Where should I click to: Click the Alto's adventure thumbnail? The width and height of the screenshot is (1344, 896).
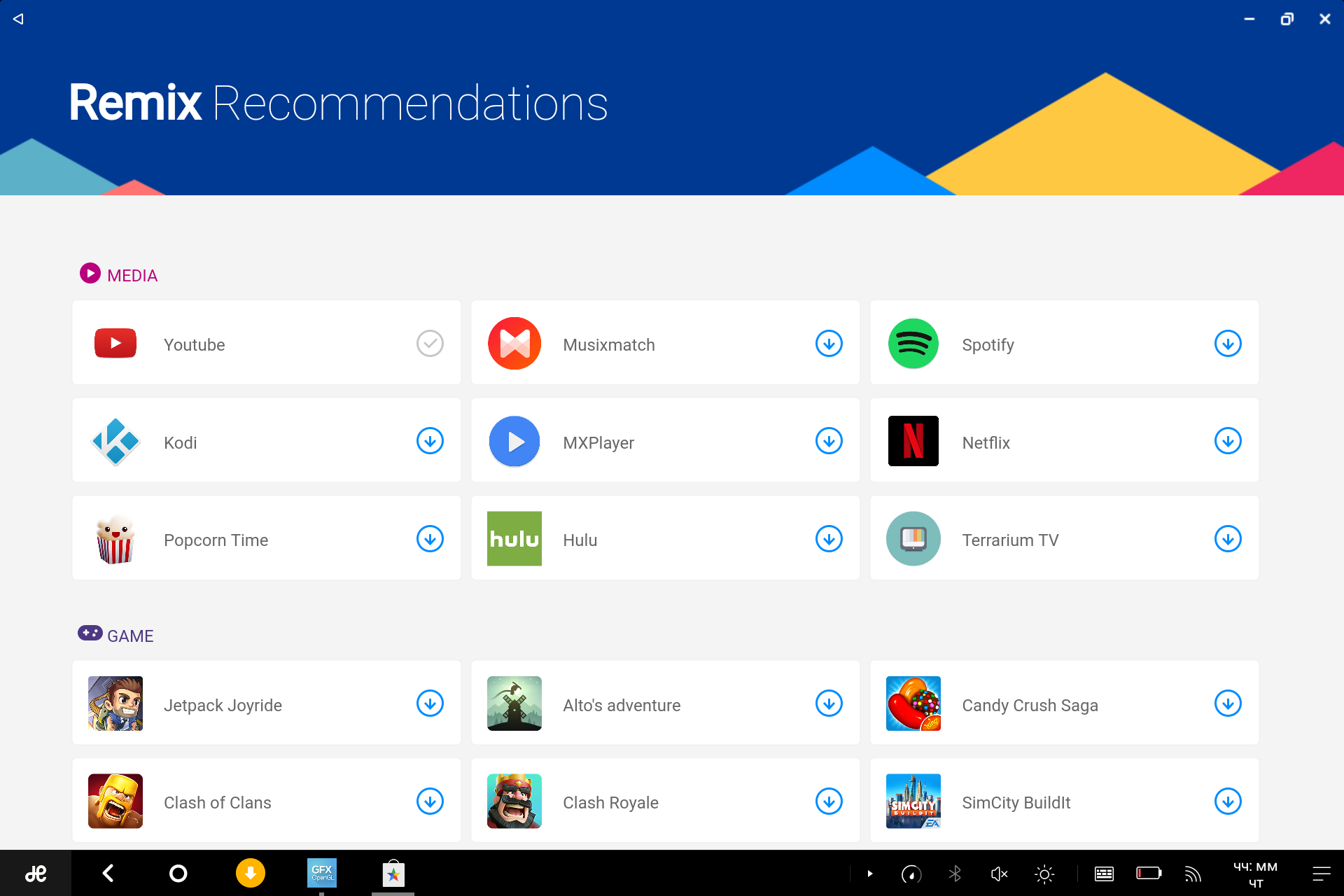click(x=514, y=703)
